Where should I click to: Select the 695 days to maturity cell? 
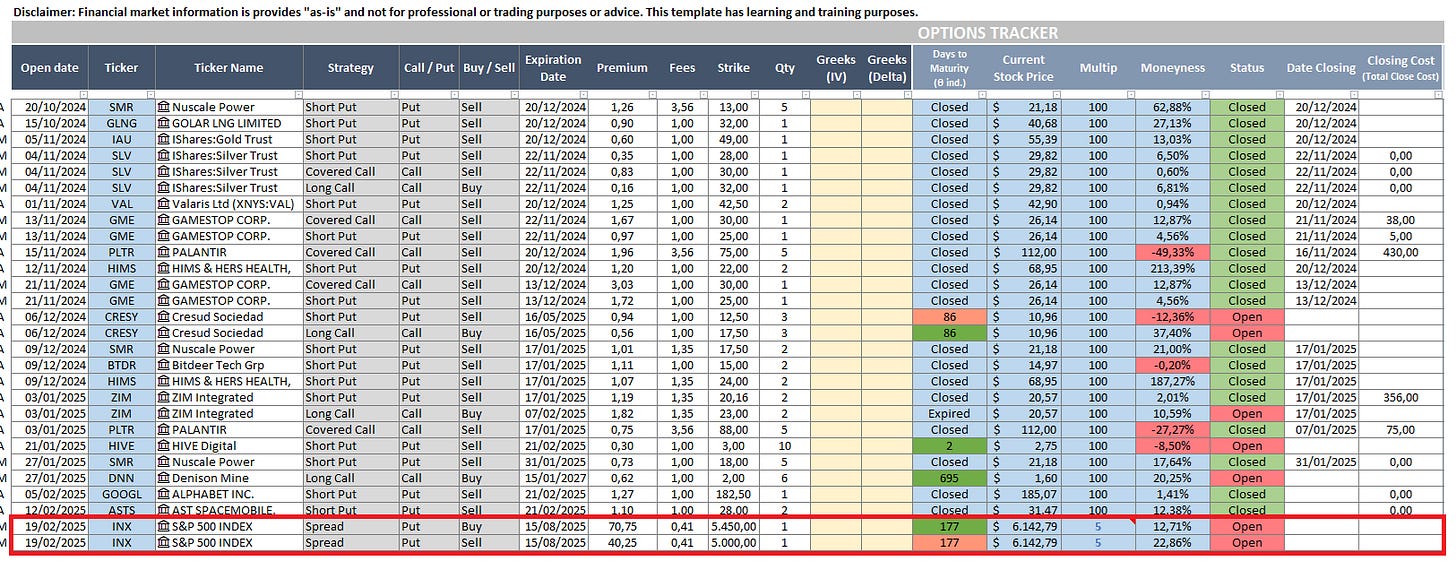click(949, 478)
